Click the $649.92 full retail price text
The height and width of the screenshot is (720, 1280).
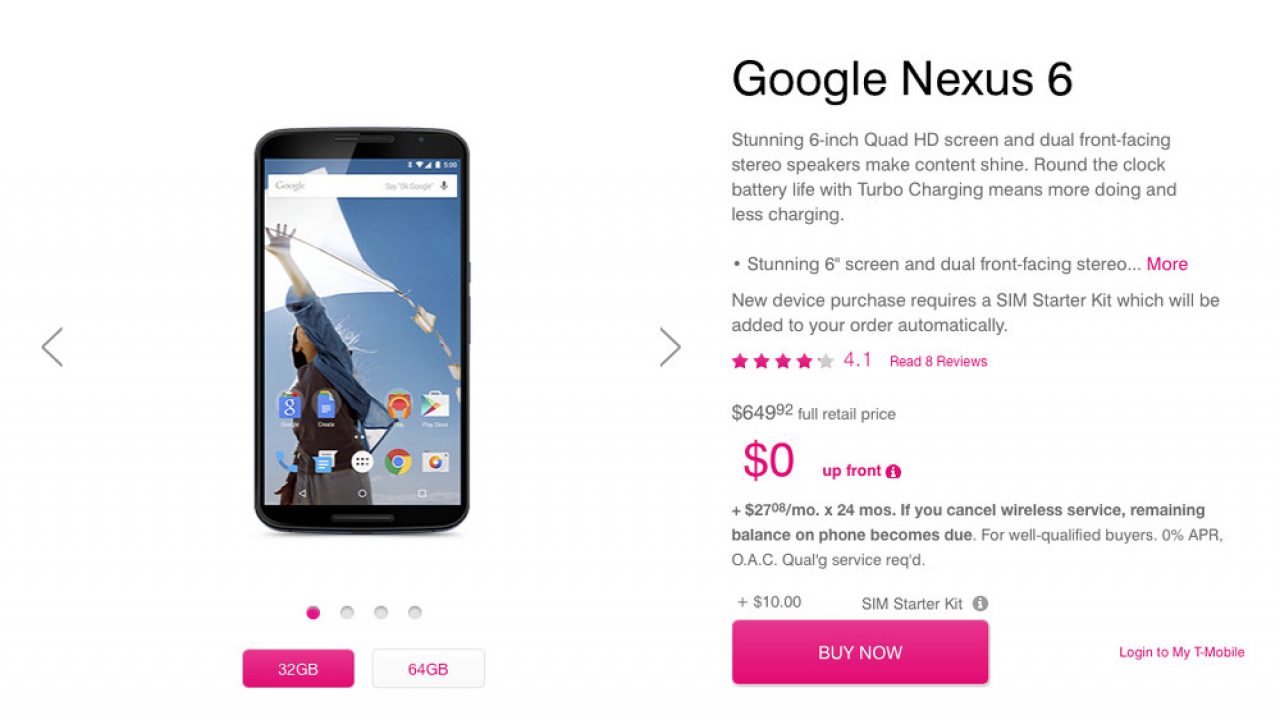tap(813, 412)
